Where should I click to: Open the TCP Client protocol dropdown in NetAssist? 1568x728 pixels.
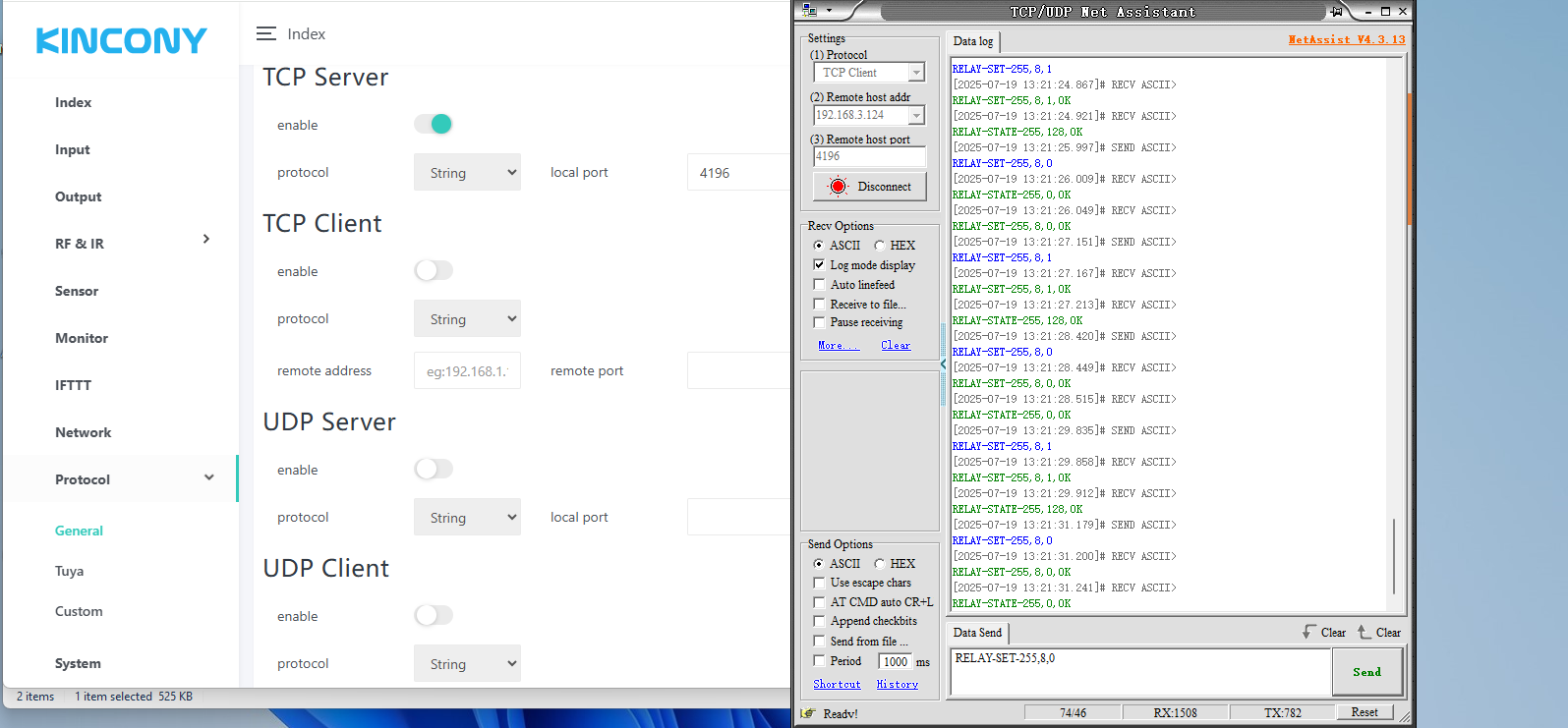click(869, 73)
